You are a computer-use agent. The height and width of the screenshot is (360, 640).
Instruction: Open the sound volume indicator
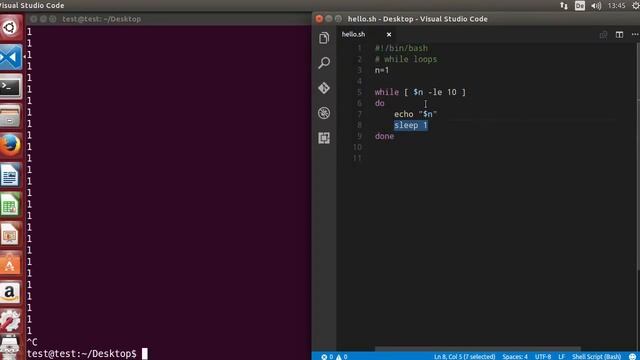point(596,6)
